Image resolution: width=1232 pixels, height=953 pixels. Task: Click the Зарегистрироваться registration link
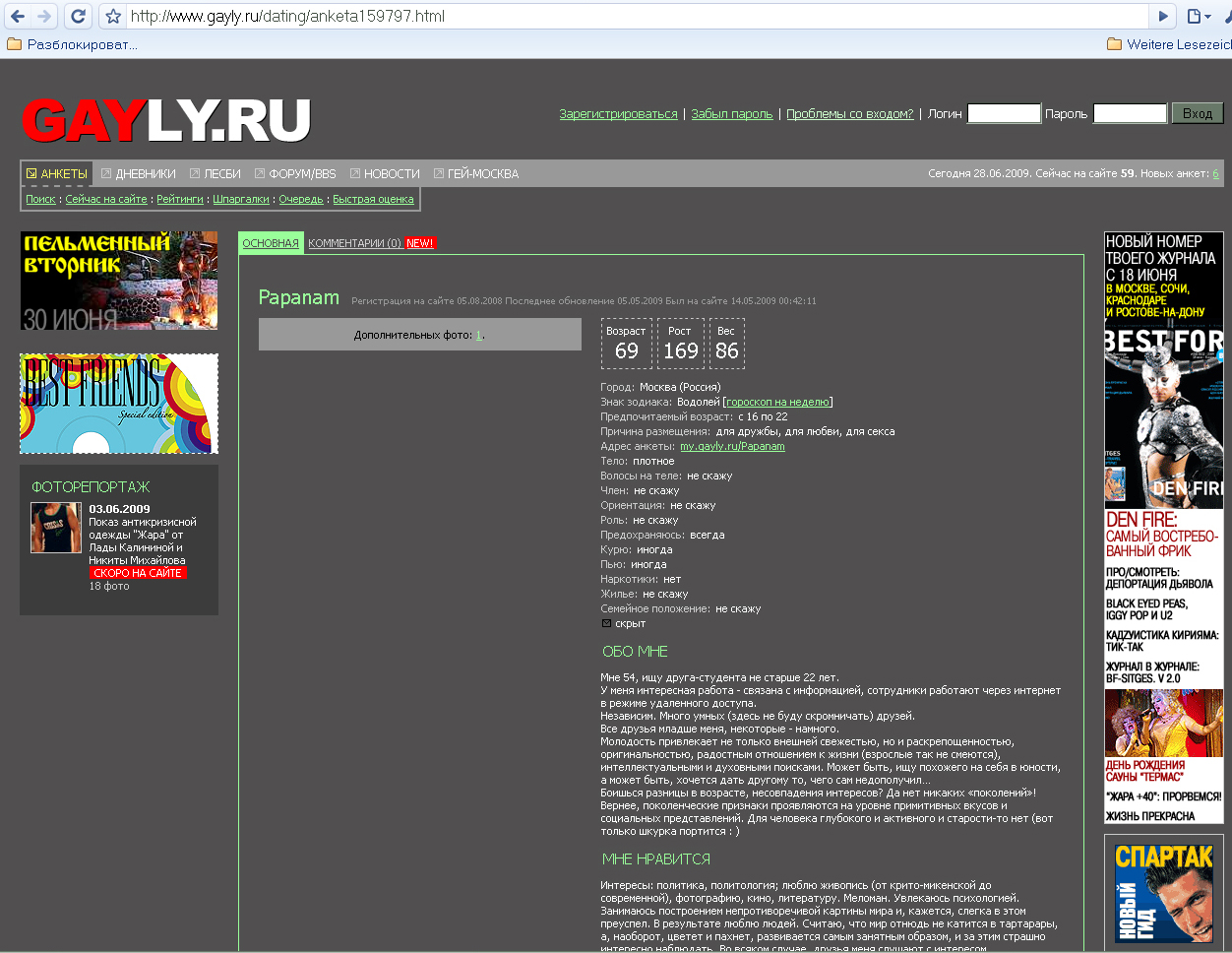tap(618, 114)
